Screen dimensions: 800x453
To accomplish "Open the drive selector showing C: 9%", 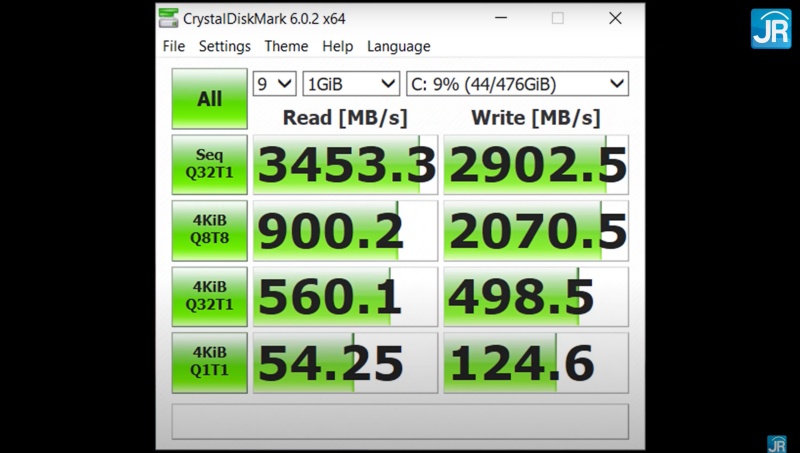I will point(517,84).
